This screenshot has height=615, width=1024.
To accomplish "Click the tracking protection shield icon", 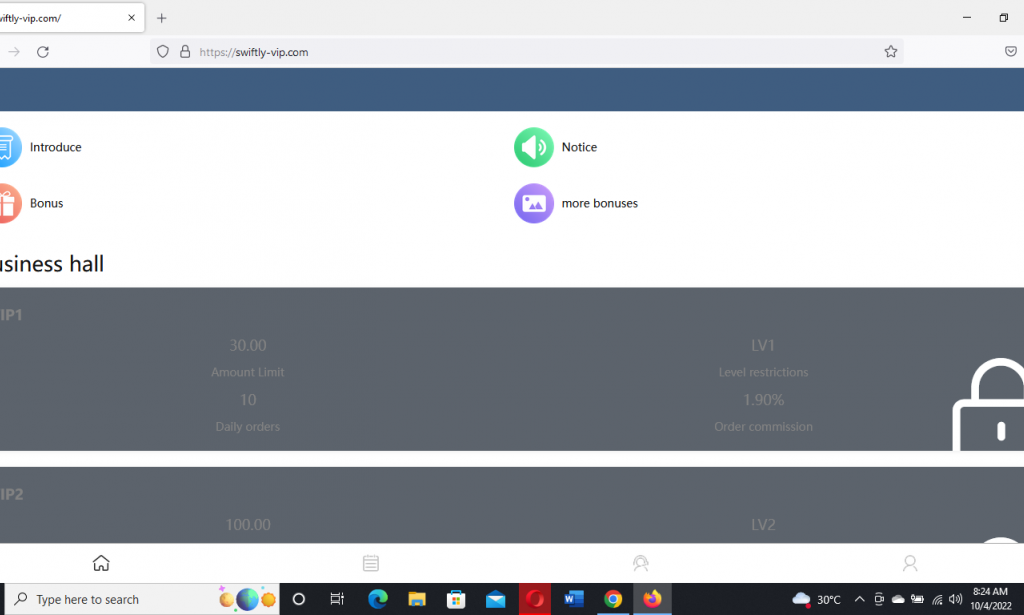I will (163, 52).
